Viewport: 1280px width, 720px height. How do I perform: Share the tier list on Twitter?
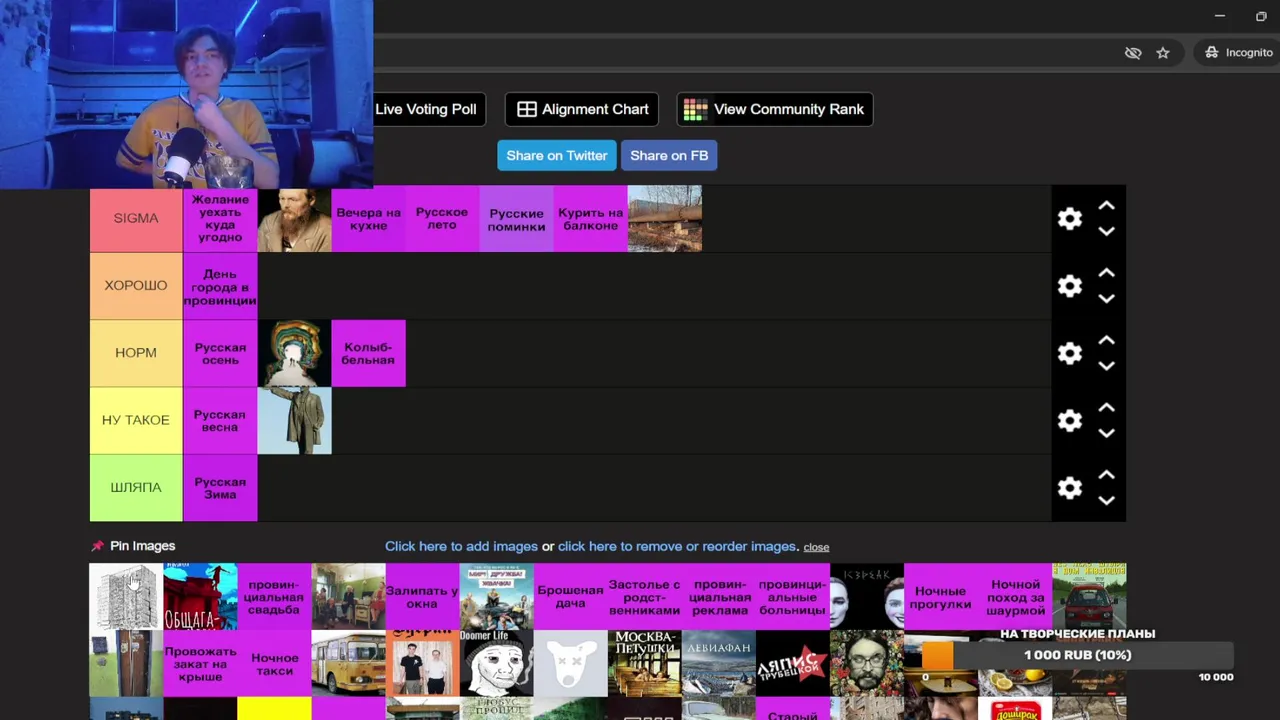557,155
